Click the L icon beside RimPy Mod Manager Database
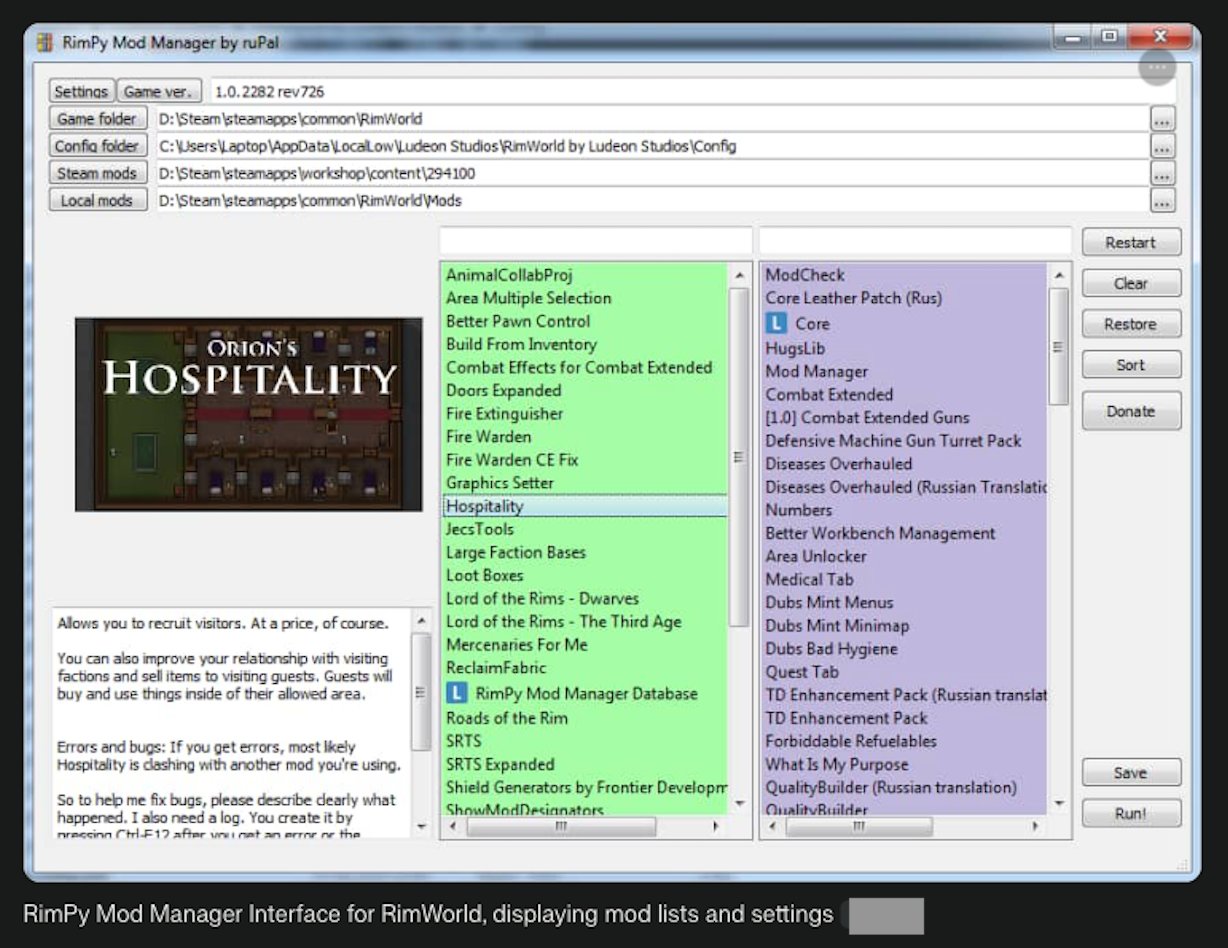This screenshot has height=948, width=1228. point(456,693)
